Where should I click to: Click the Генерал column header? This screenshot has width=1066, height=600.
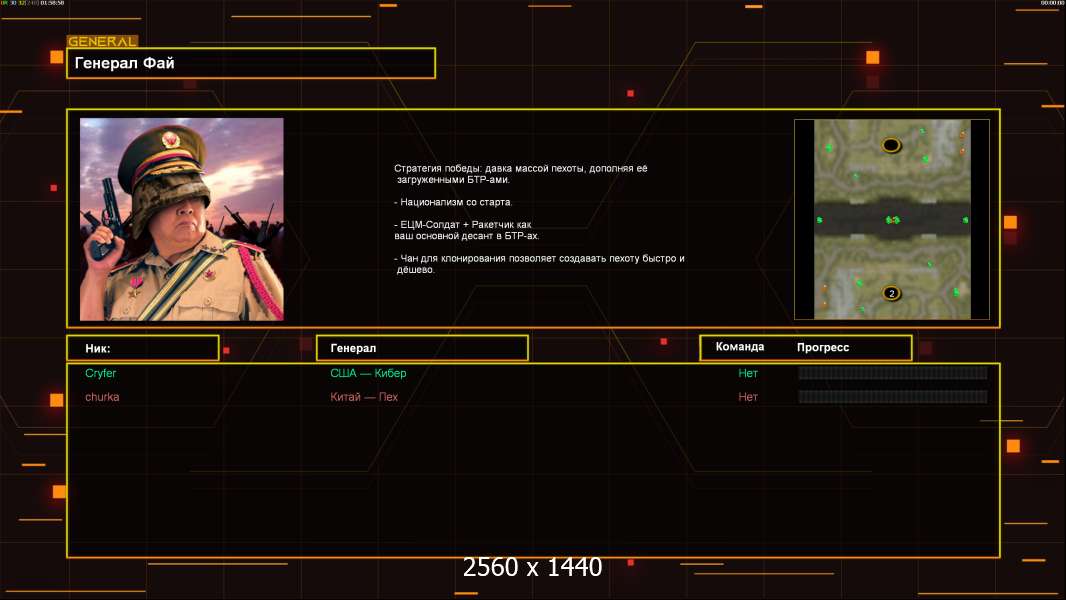422,348
